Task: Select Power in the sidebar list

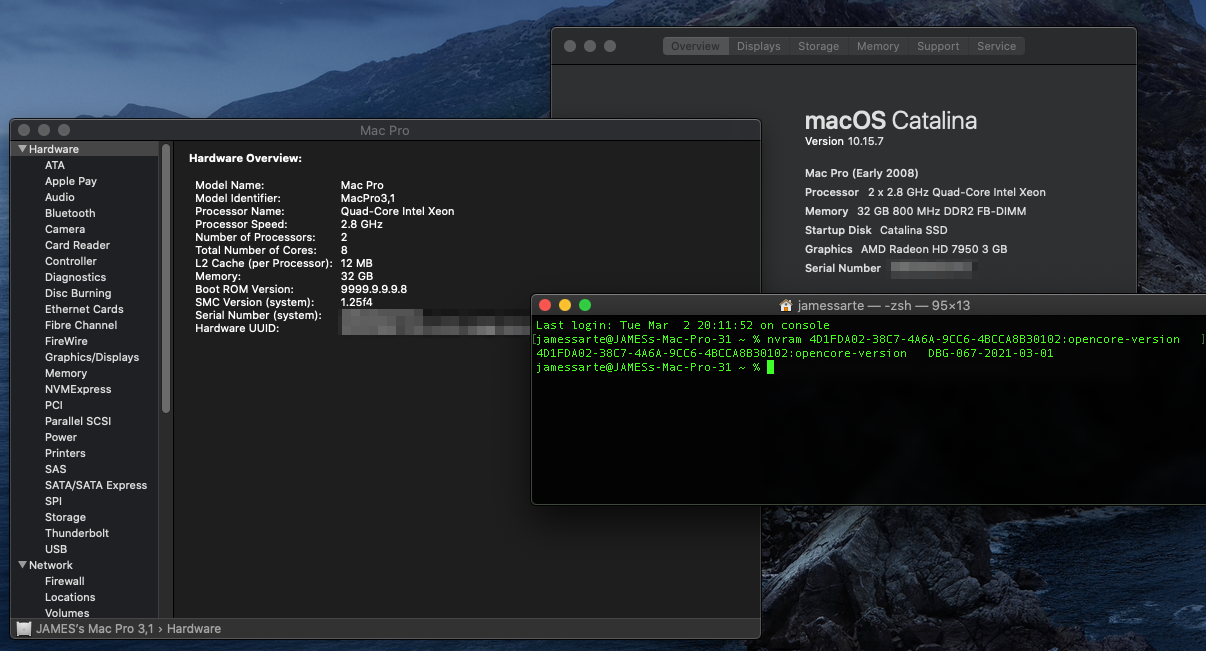Action: click(61, 437)
